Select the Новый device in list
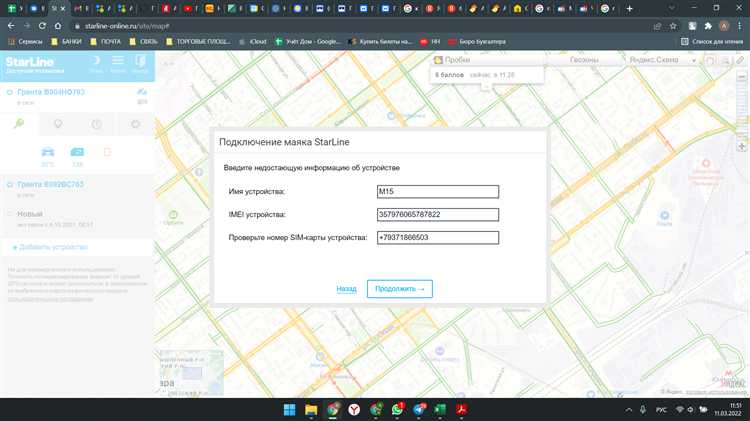Image resolution: width=750 pixels, height=421 pixels. 30,214
